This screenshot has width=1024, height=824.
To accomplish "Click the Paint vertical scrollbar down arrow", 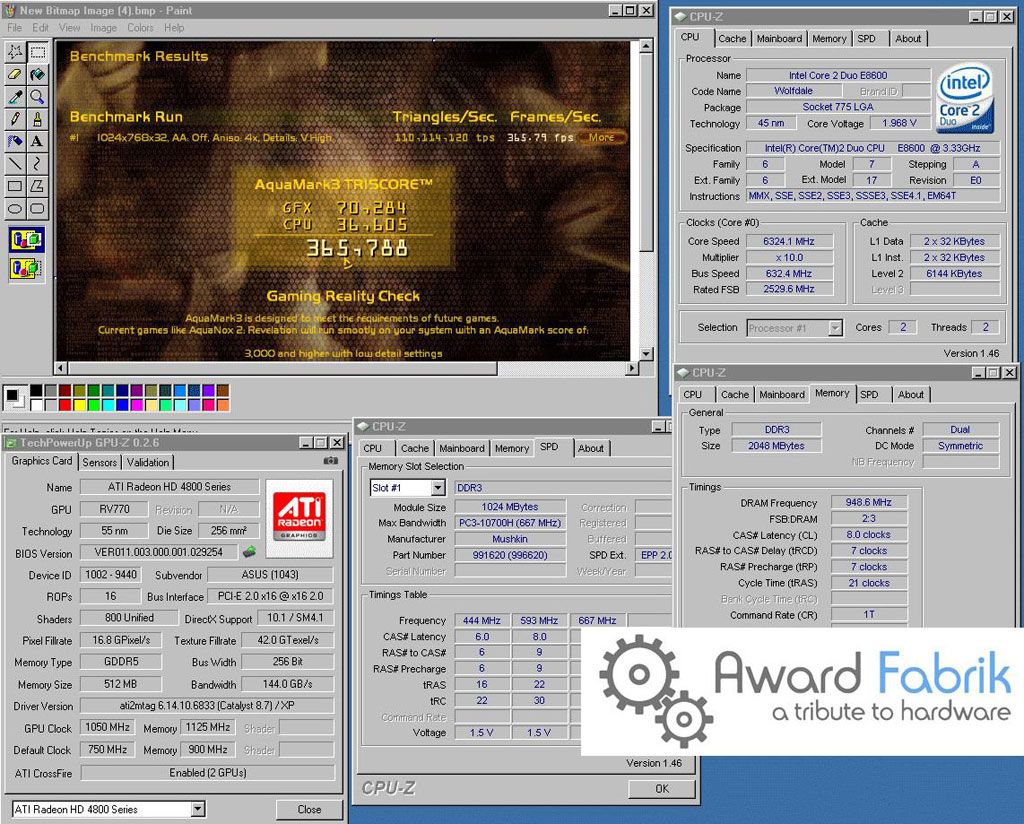I will pyautogui.click(x=645, y=354).
